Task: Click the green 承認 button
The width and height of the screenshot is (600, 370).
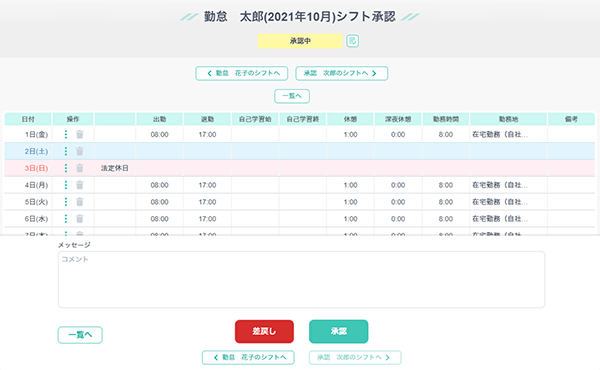Action: 339,331
